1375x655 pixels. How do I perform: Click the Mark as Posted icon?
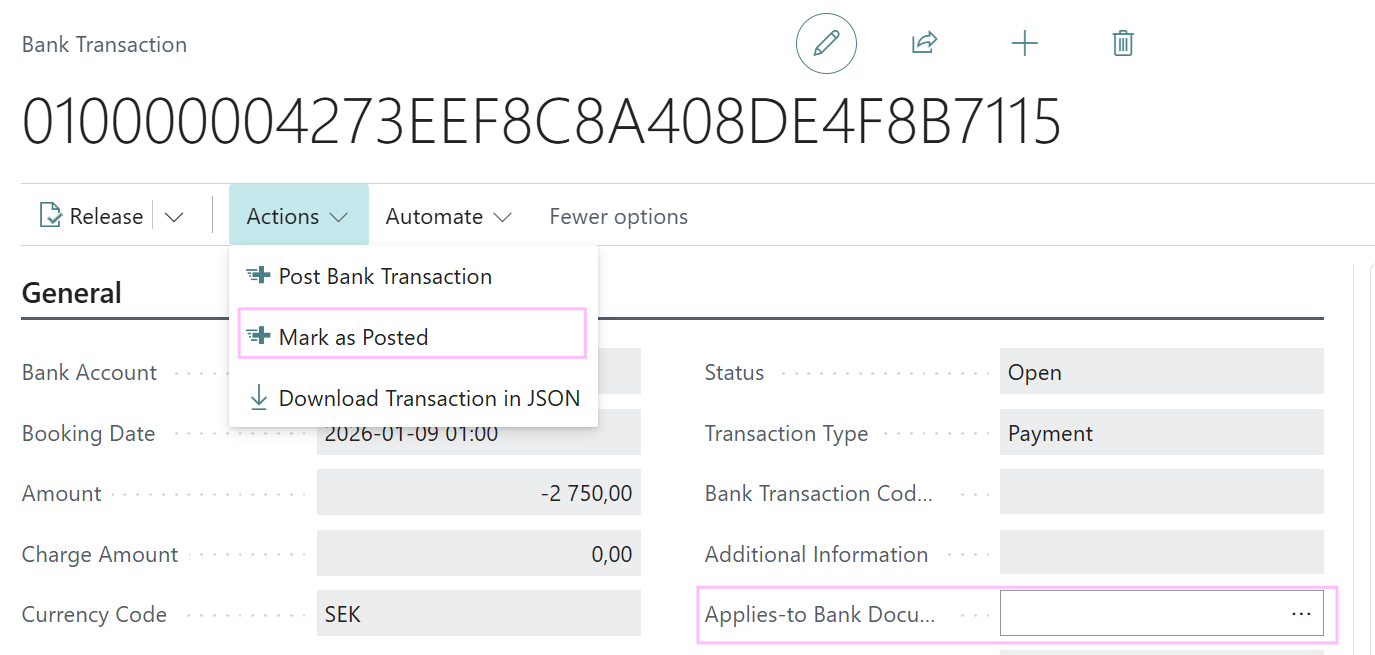click(x=258, y=337)
